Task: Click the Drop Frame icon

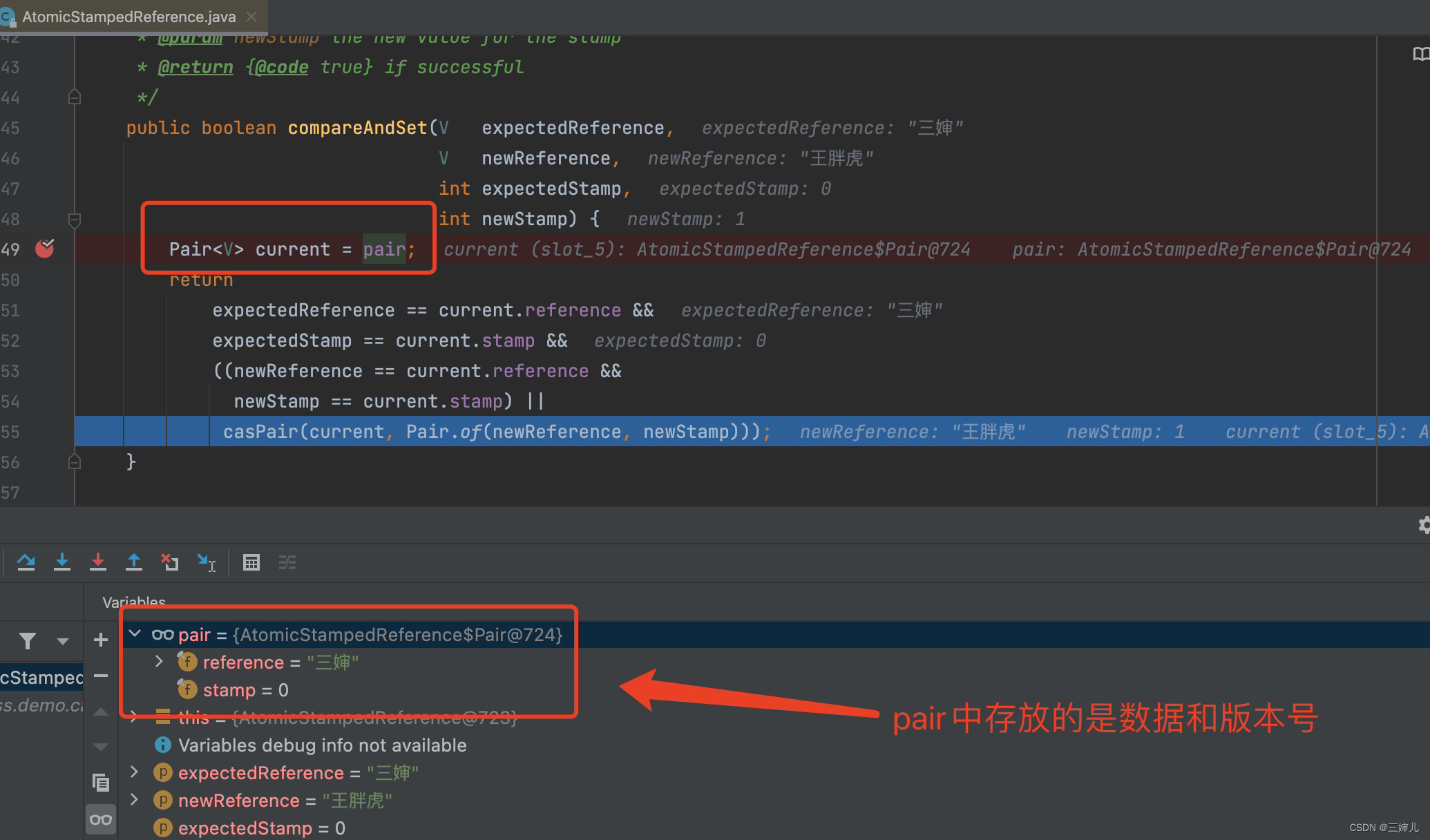Action: [x=170, y=562]
